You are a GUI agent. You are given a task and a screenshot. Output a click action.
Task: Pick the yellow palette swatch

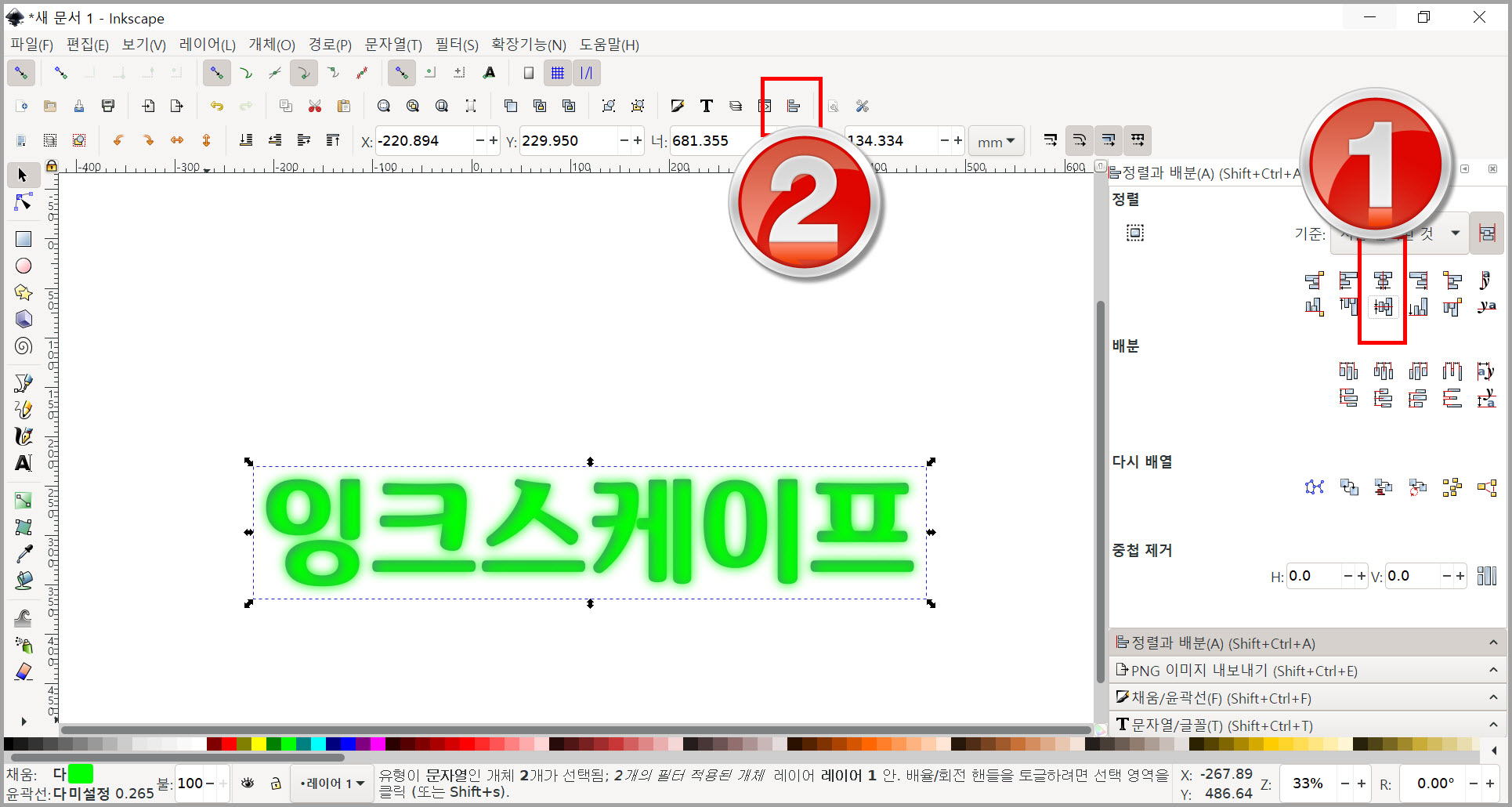(x=259, y=744)
